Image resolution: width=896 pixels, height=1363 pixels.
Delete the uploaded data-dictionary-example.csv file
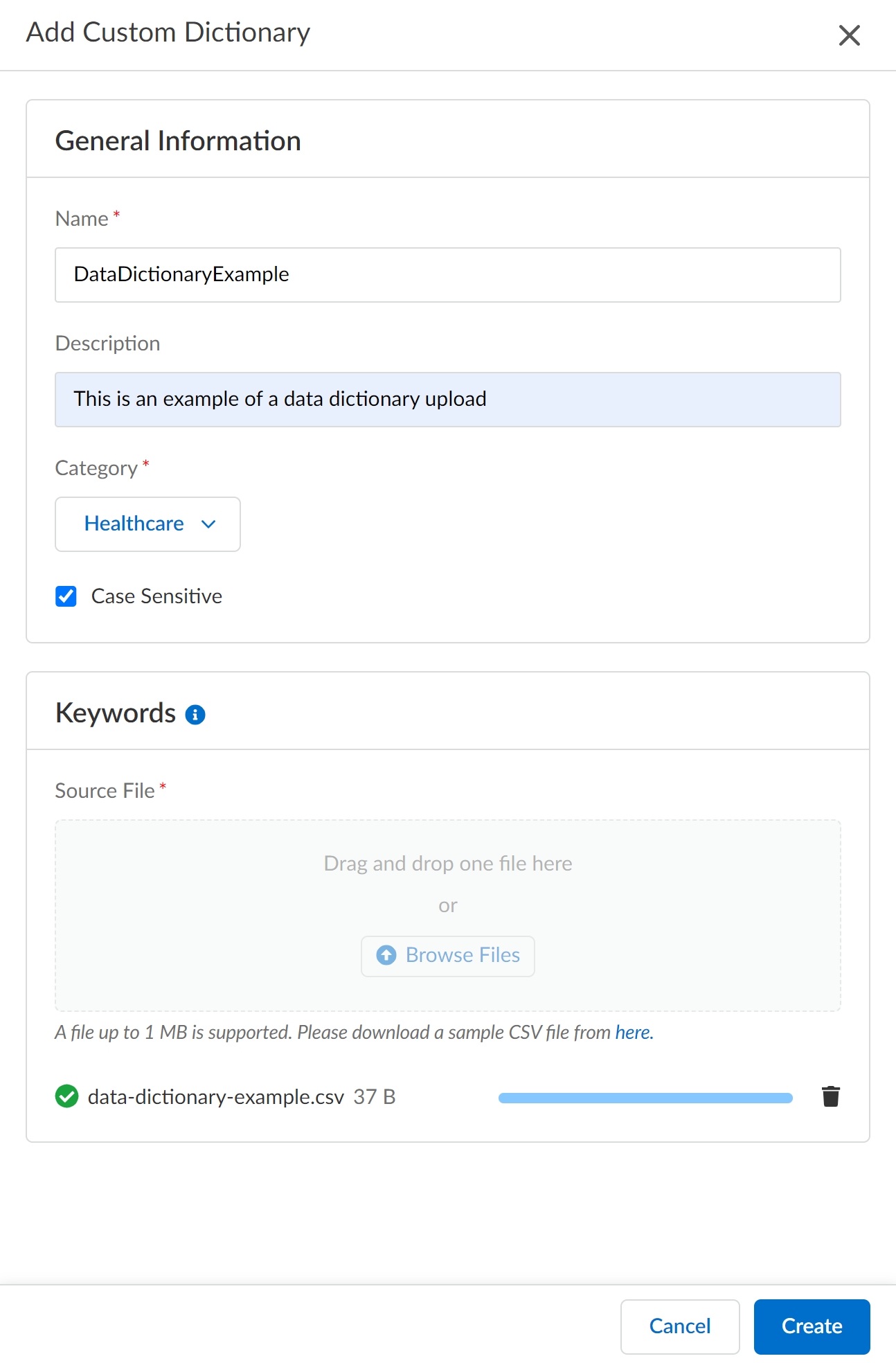830,1096
